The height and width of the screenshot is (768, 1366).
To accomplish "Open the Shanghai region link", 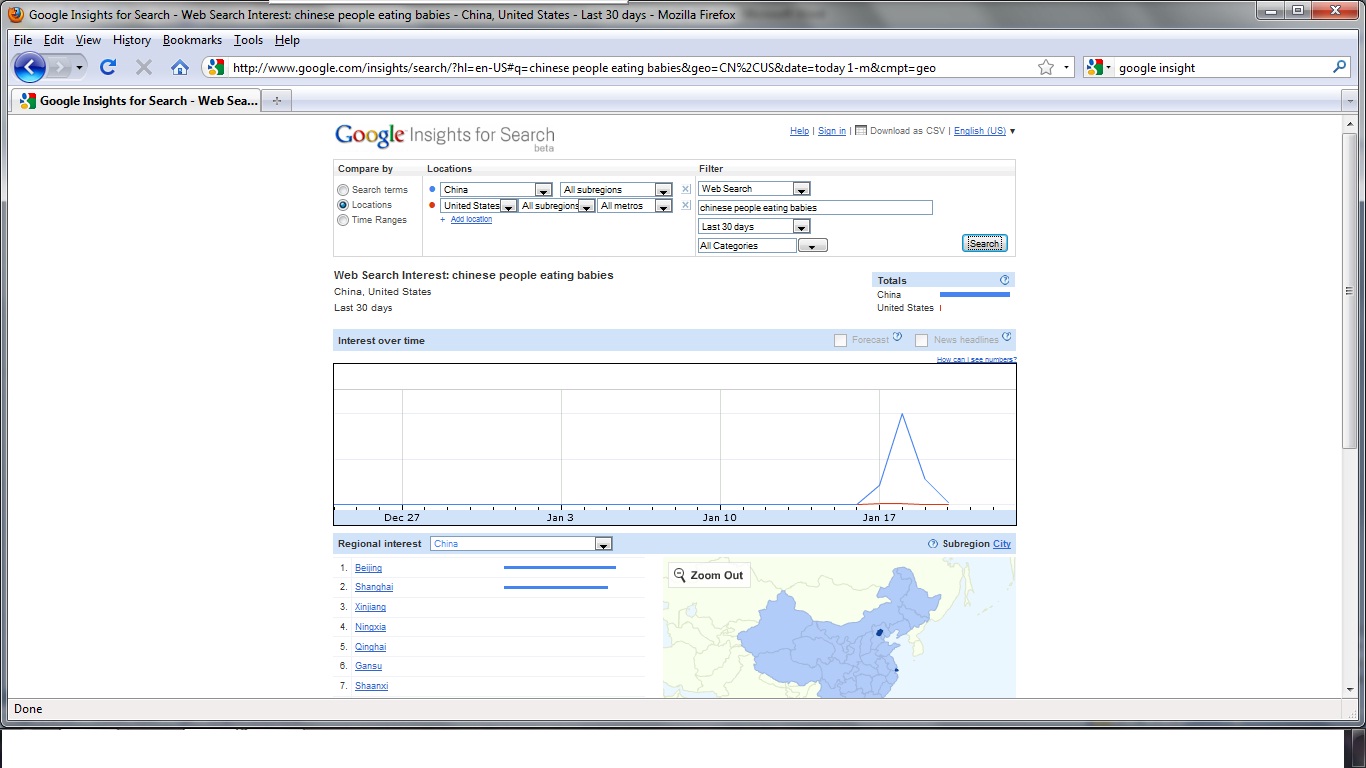I will click(x=374, y=587).
